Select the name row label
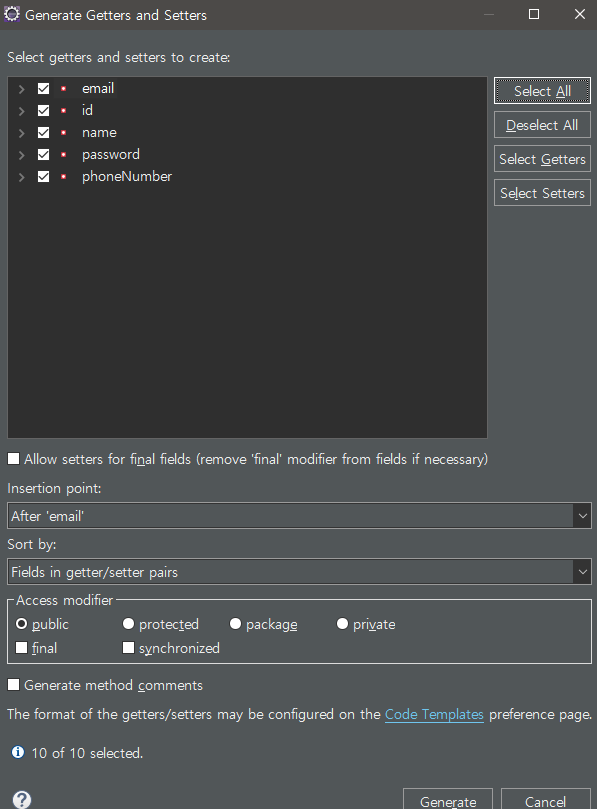 click(x=99, y=133)
